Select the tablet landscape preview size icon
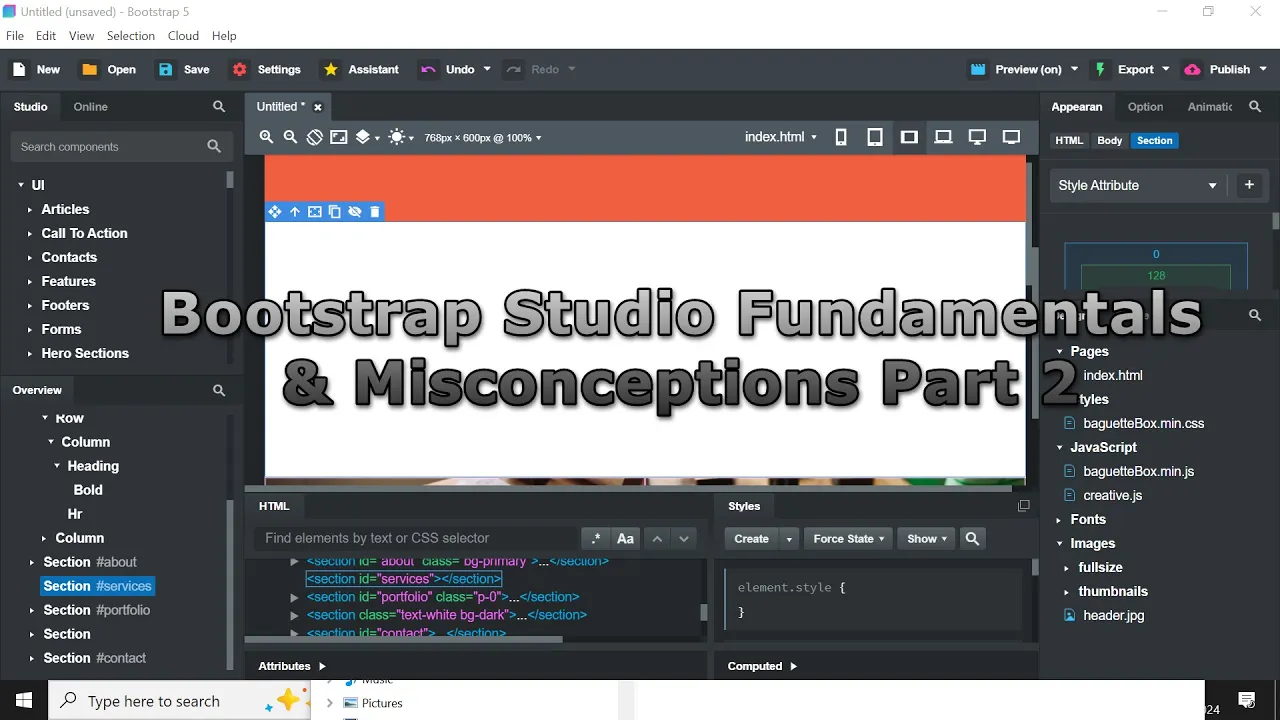1280x720 pixels. point(909,137)
